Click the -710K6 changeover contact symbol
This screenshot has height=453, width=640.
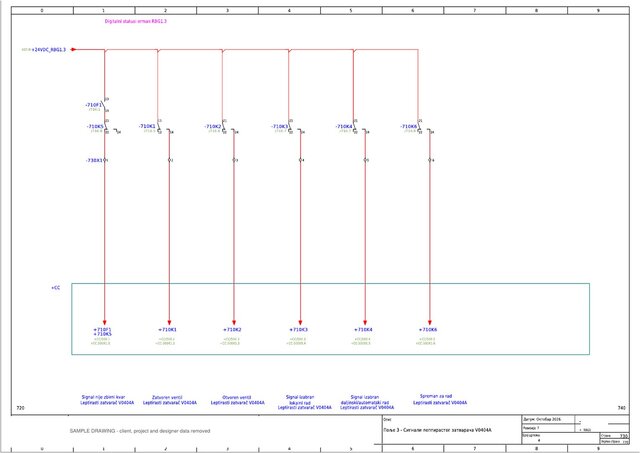click(x=426, y=127)
